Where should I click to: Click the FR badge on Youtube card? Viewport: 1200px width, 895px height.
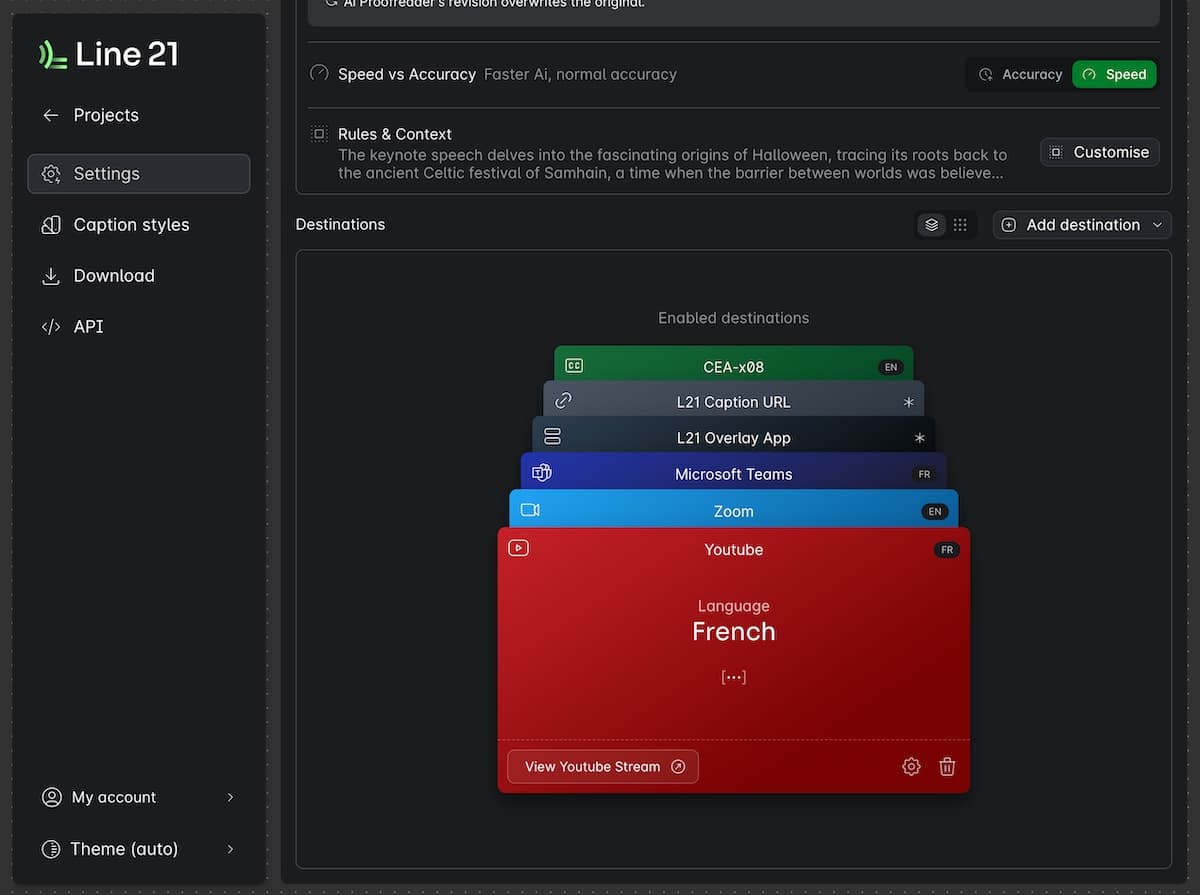point(947,550)
